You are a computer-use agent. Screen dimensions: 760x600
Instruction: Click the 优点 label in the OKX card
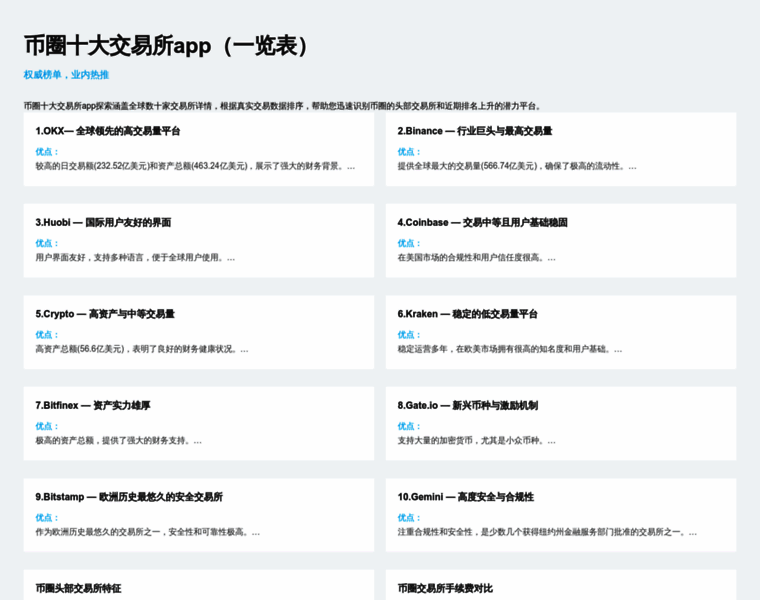[47, 152]
